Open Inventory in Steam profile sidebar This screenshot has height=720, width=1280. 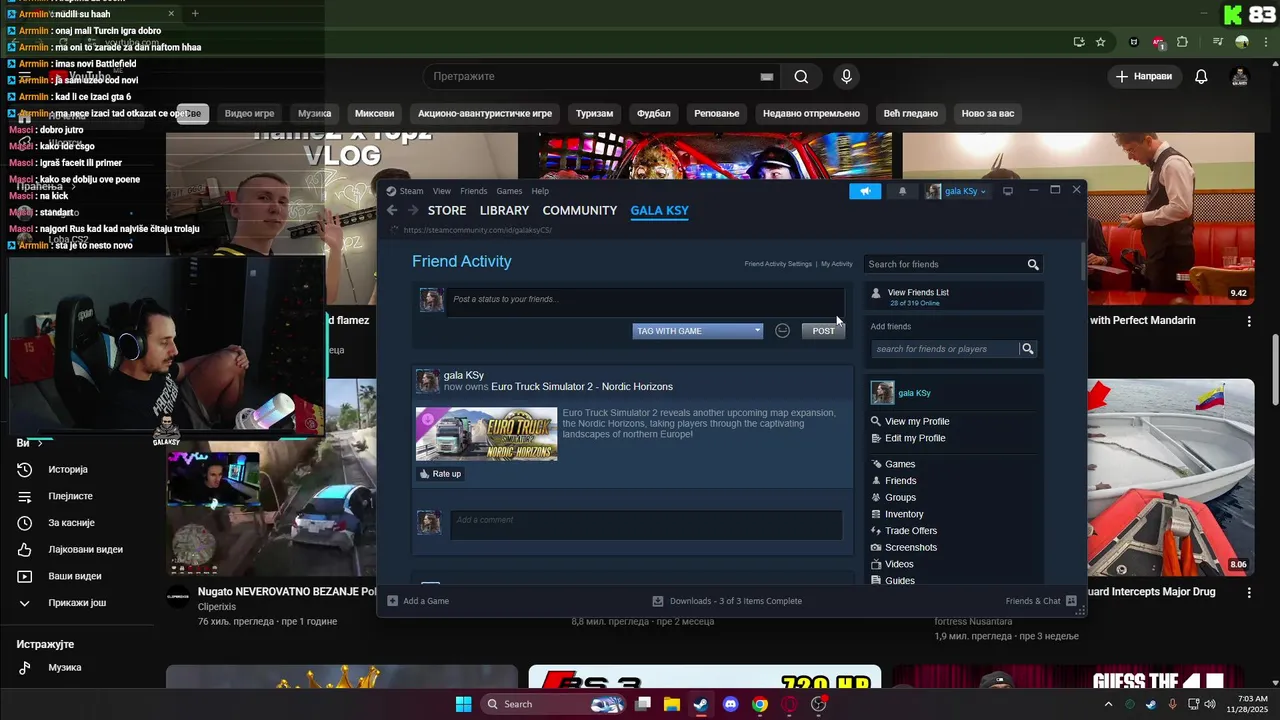(904, 514)
